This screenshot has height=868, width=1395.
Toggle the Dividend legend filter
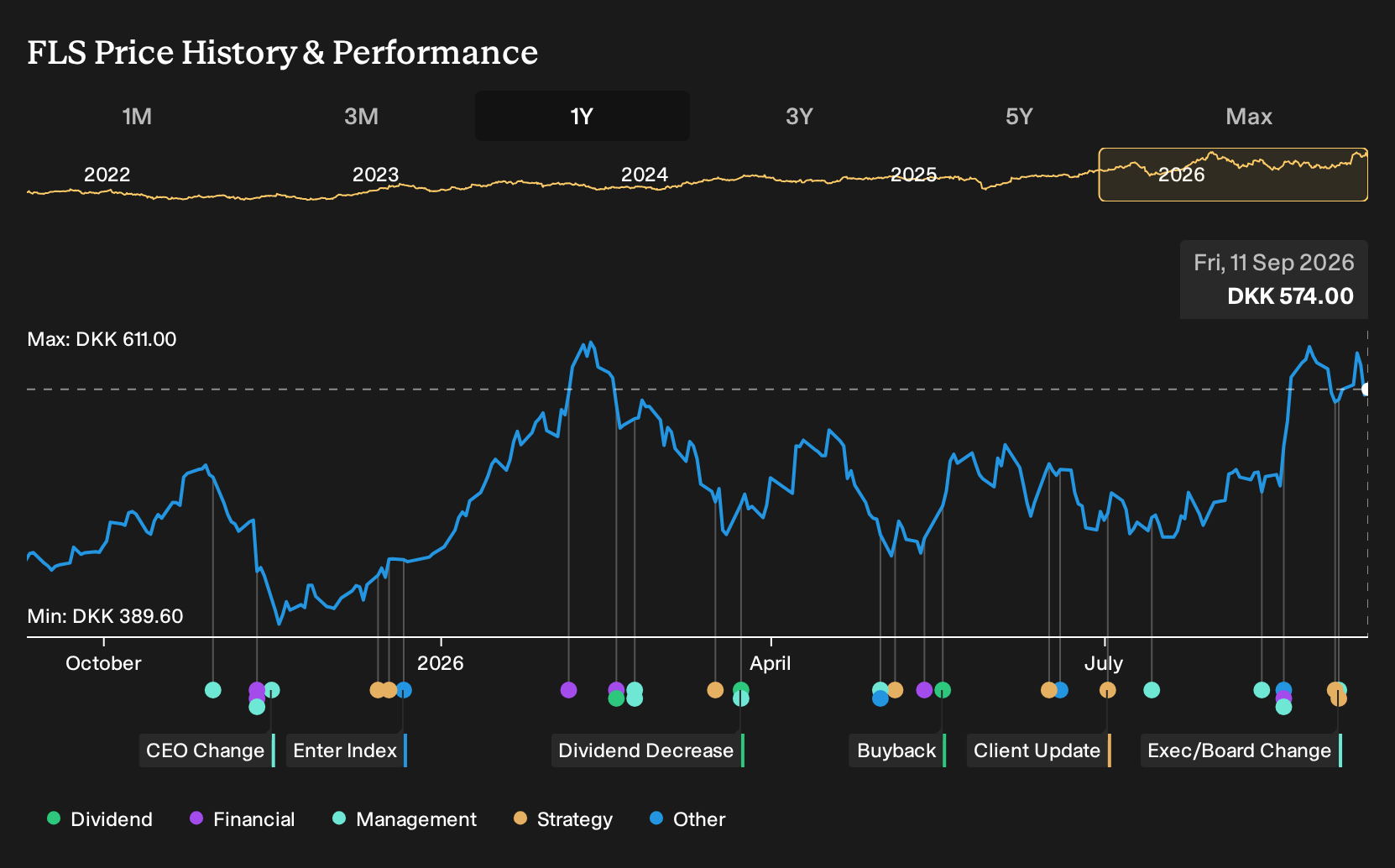click(x=100, y=819)
